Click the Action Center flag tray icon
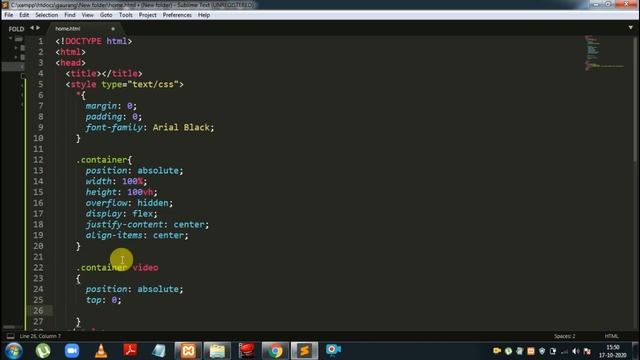The image size is (640, 360). click(587, 351)
